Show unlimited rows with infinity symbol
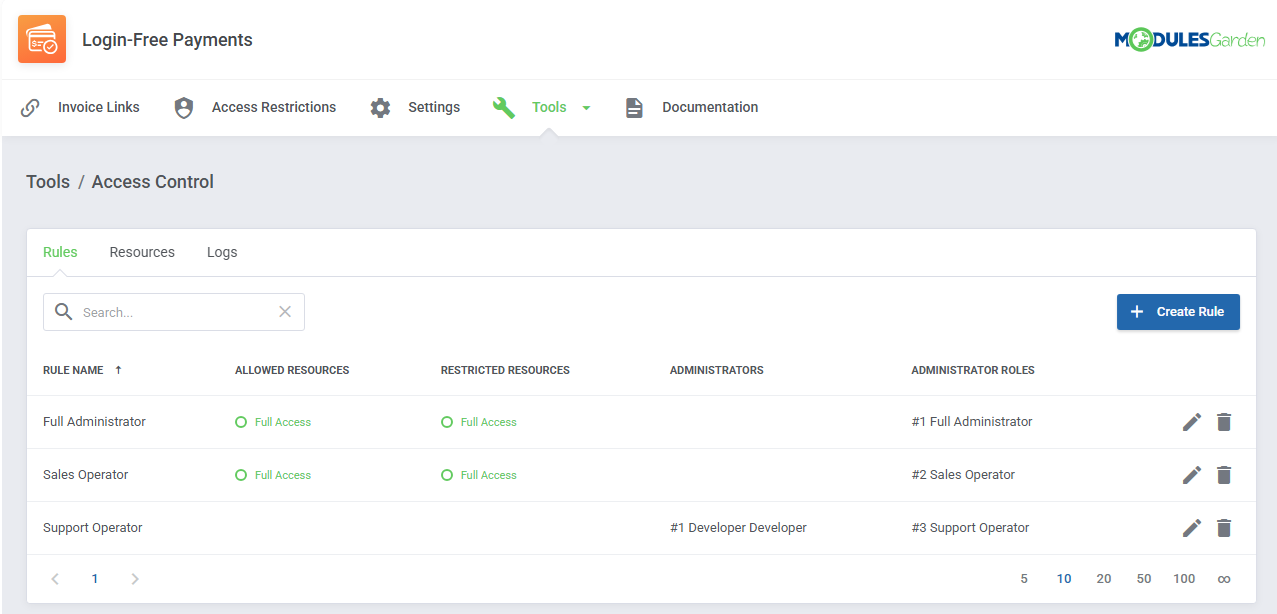 pos(1224,579)
